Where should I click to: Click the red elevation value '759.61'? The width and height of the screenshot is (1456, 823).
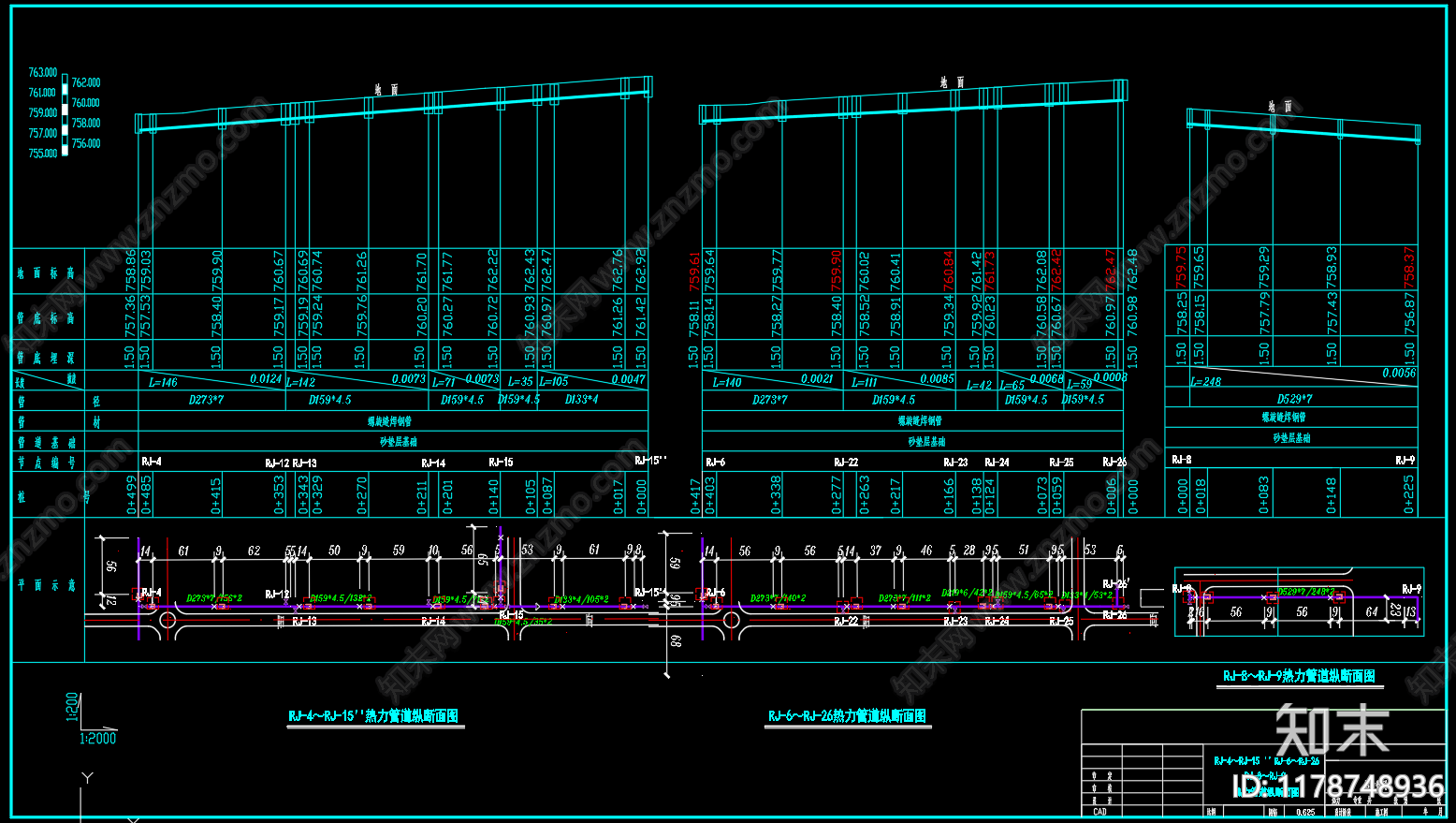click(694, 271)
